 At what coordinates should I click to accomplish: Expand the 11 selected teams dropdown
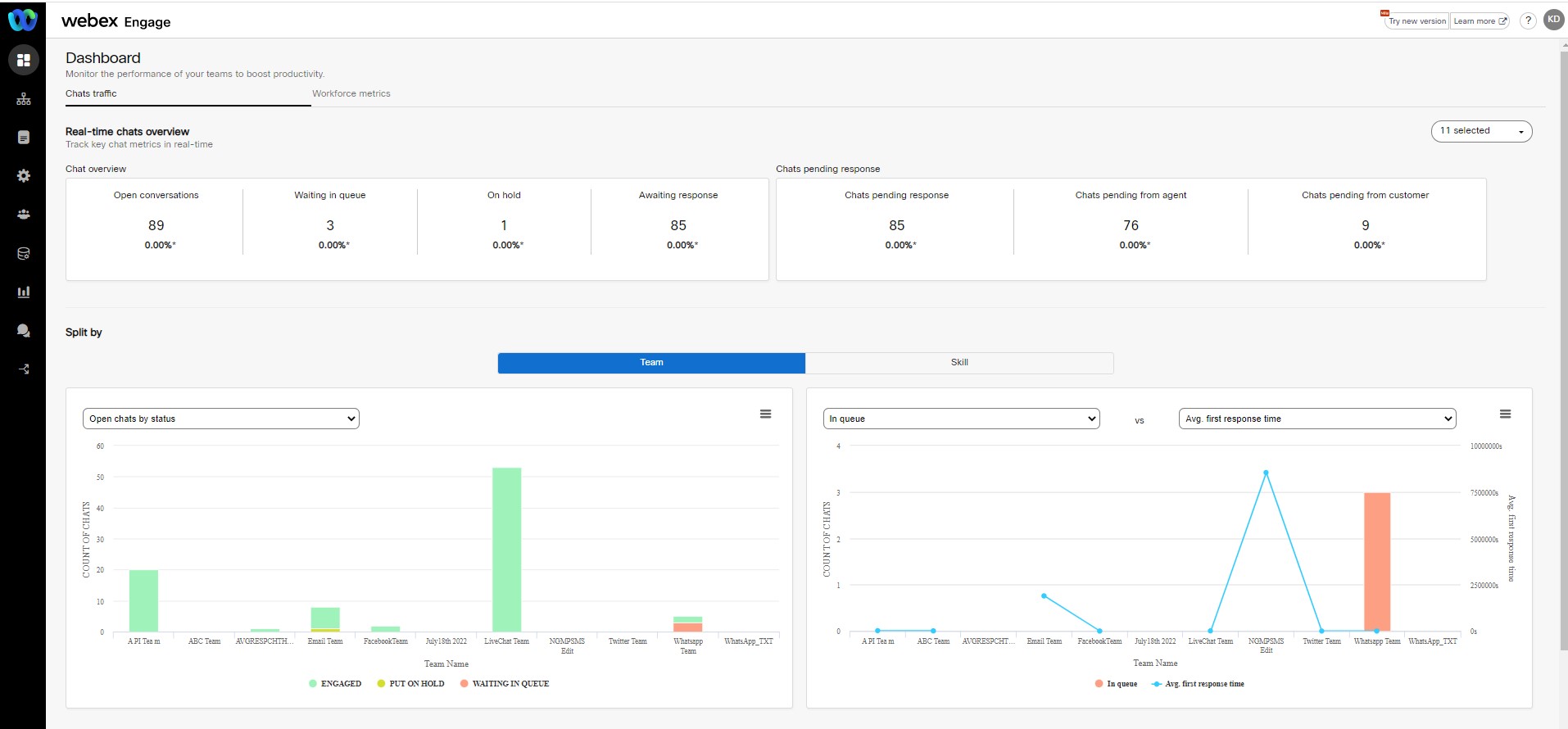coord(1481,131)
